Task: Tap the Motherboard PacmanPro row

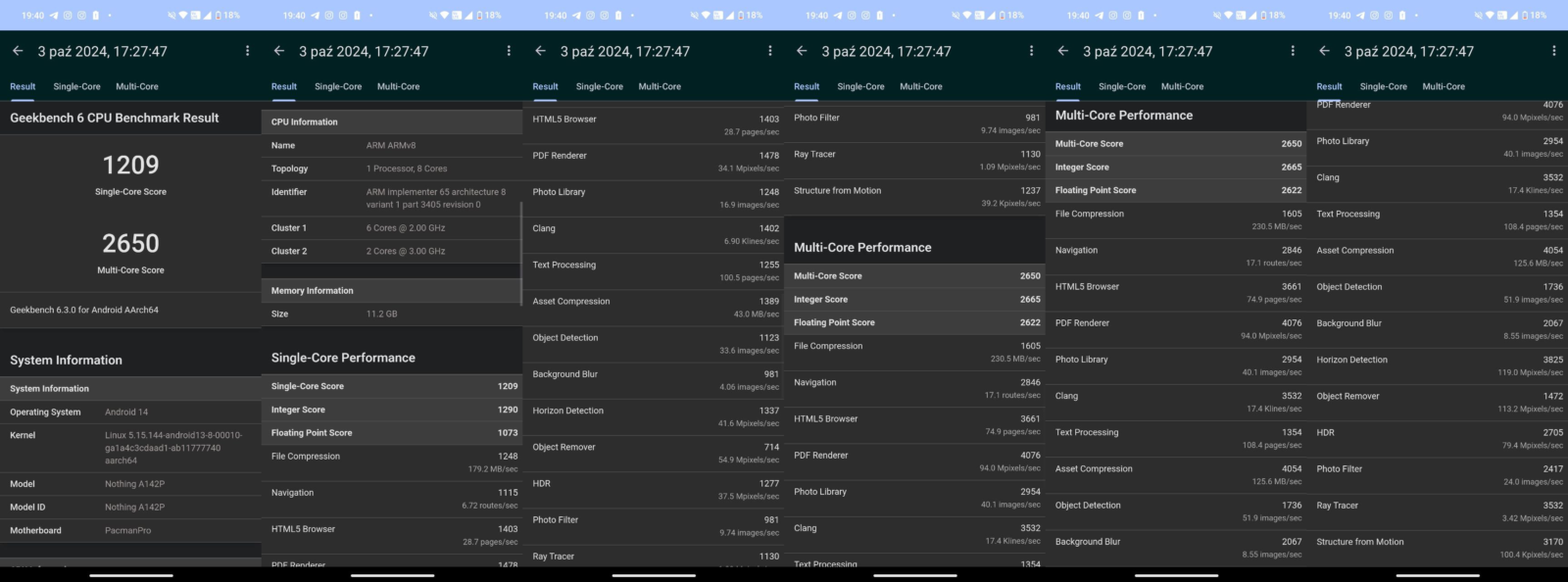Action: pos(130,531)
